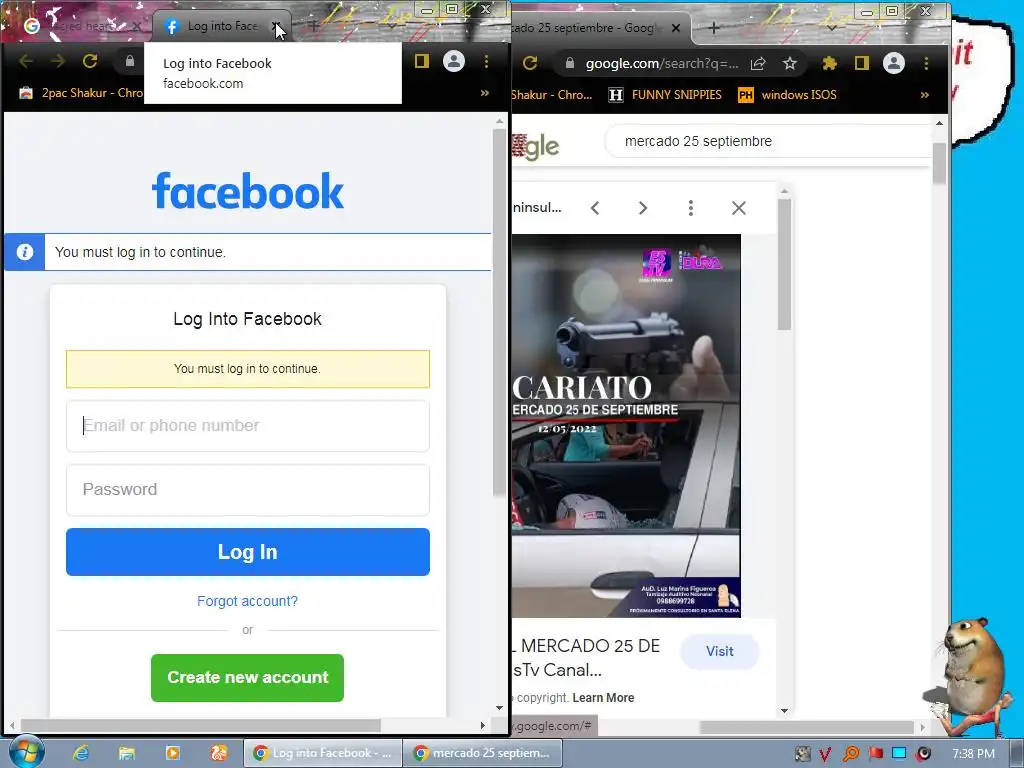Open Chrome menu in Google window
The height and width of the screenshot is (768, 1024).
point(926,63)
